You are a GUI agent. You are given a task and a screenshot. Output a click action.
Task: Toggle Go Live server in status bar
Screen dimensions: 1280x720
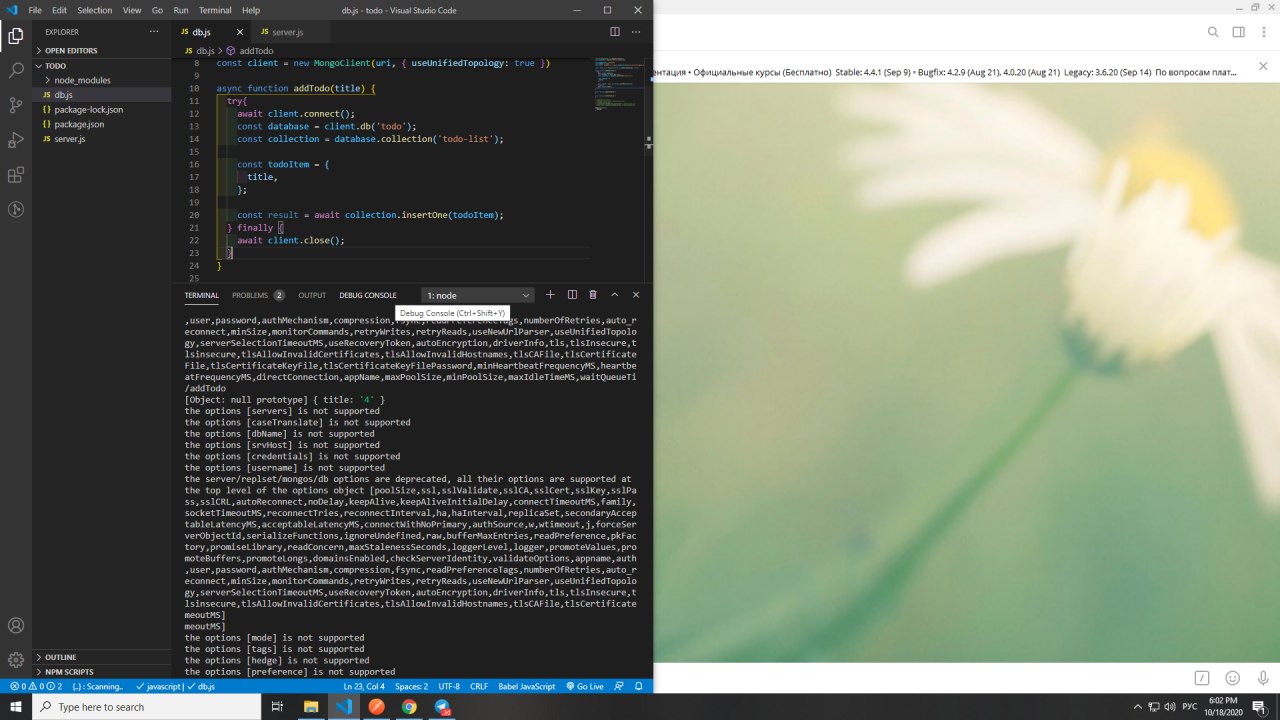[585, 687]
